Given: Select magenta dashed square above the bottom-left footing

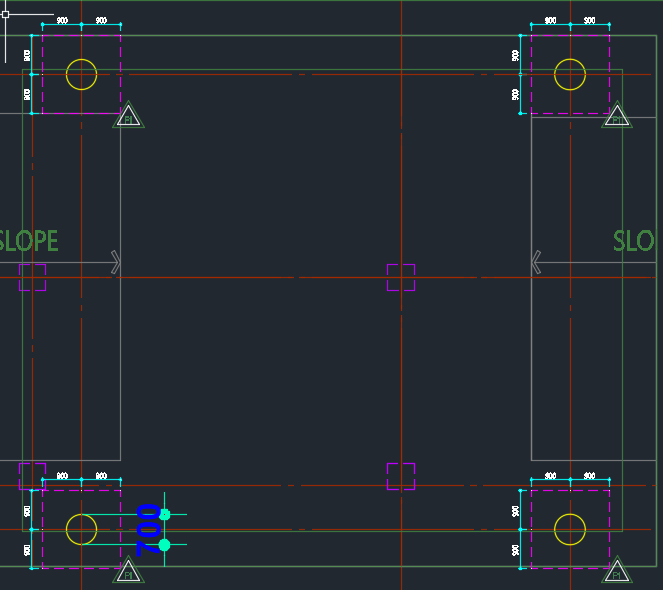Looking at the screenshot, I should pyautogui.click(x=33, y=477).
